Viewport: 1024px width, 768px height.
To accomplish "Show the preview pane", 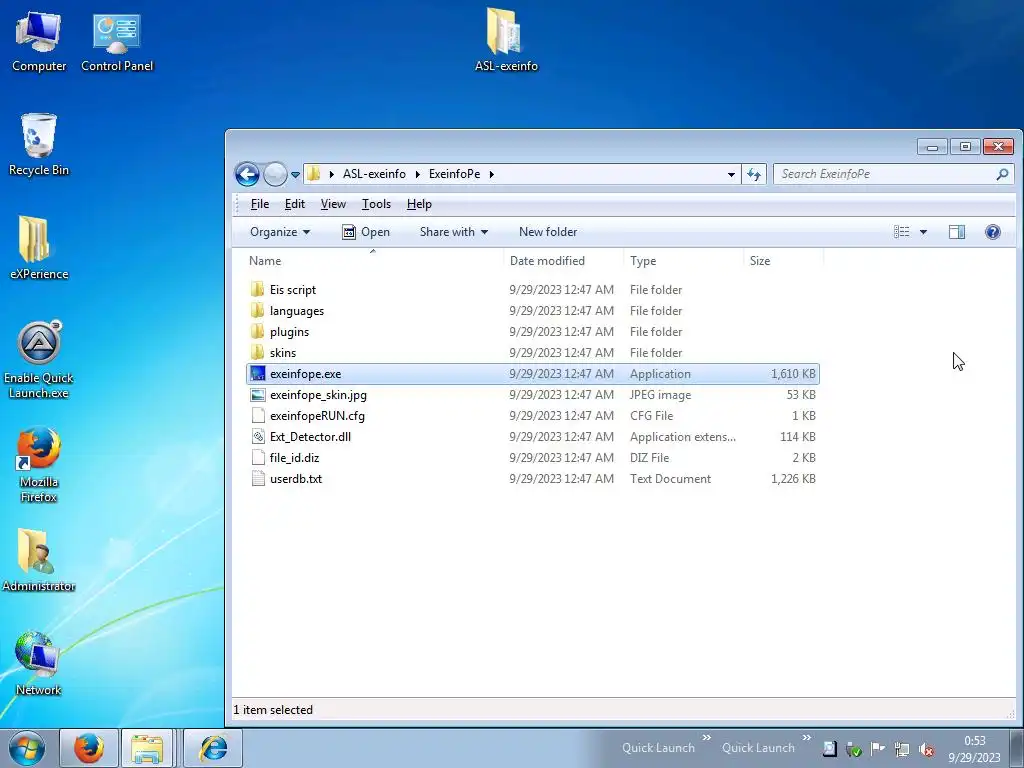I will tap(957, 232).
